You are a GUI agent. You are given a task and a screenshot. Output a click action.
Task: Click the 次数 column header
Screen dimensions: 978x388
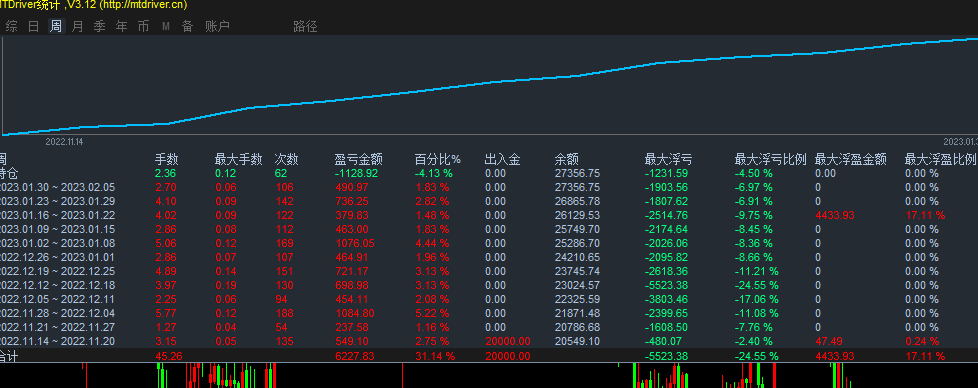click(286, 160)
